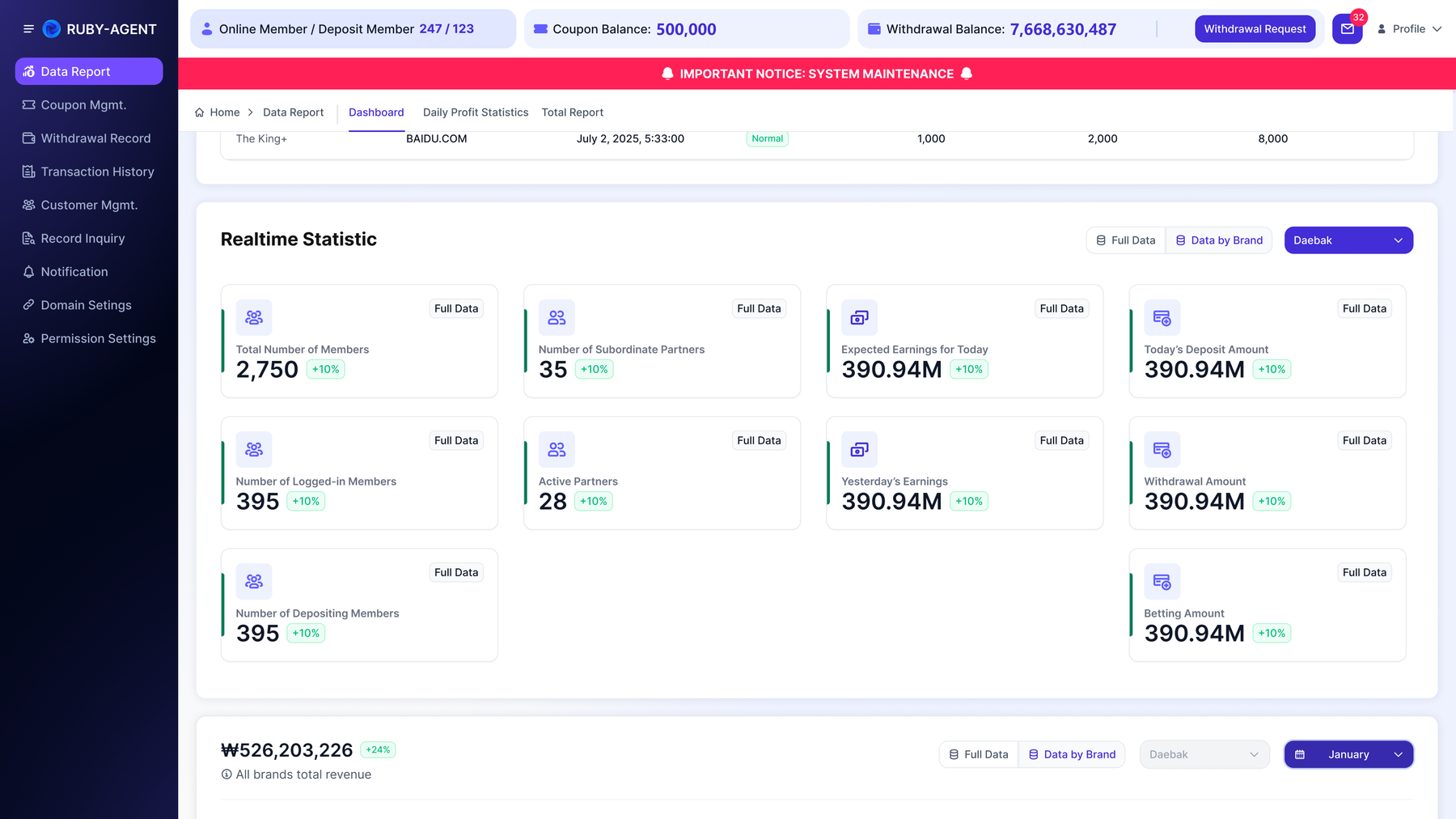Toggle Realtime Statistic to Data by Brand
Viewport: 1456px width, 819px height.
[x=1219, y=240]
